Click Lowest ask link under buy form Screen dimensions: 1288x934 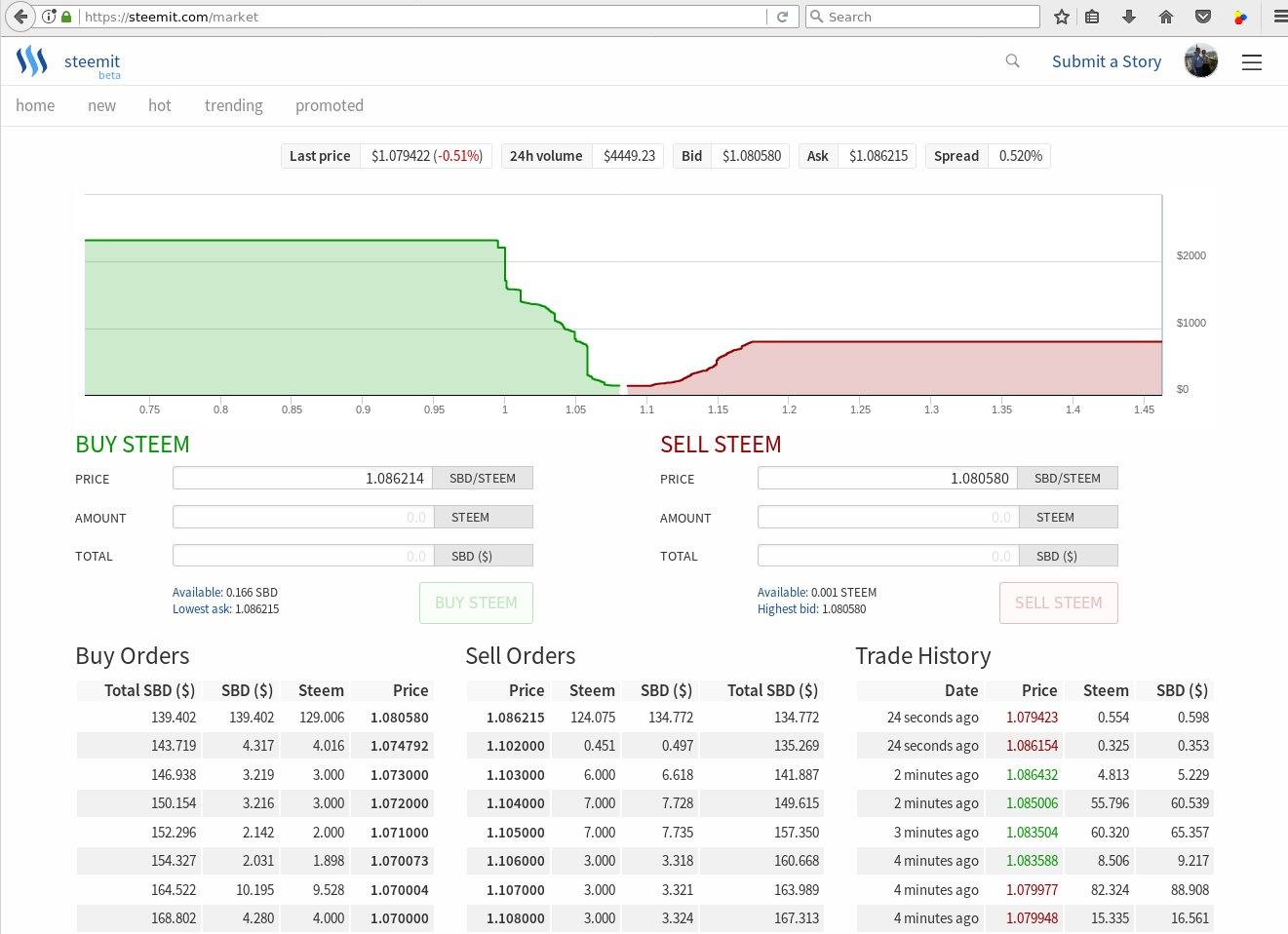[202, 609]
